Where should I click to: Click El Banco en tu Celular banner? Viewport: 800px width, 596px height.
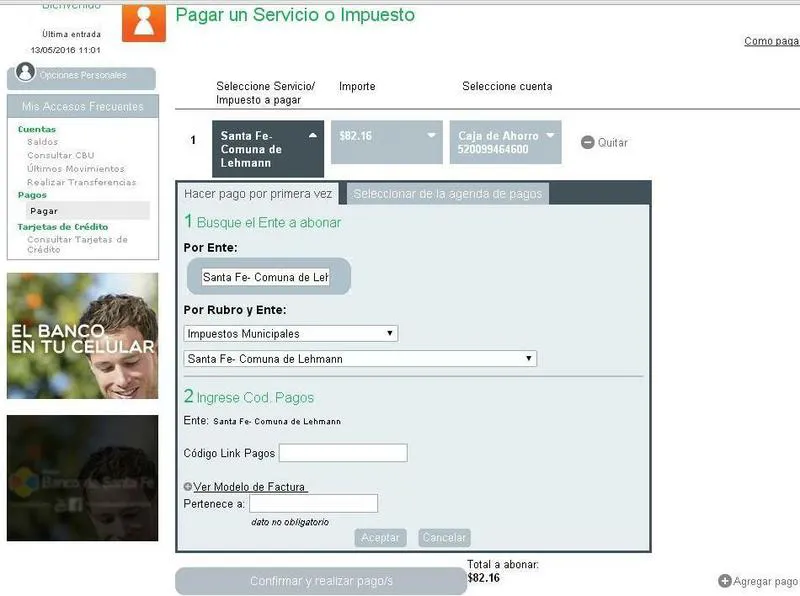click(x=82, y=336)
